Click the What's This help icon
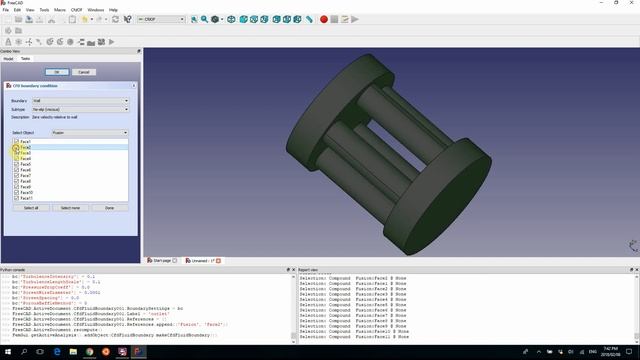 click(x=127, y=19)
